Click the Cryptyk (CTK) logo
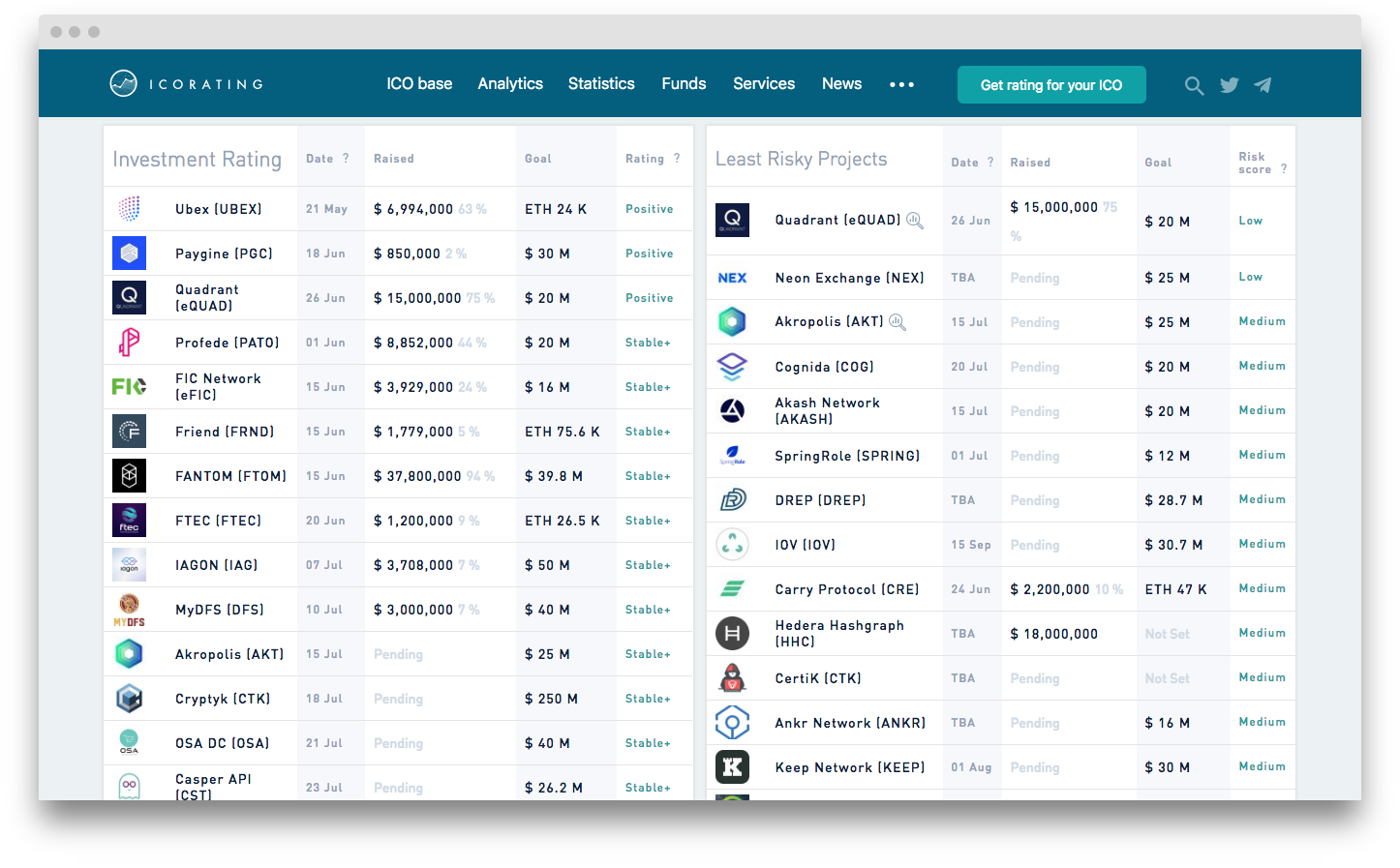 click(x=130, y=699)
